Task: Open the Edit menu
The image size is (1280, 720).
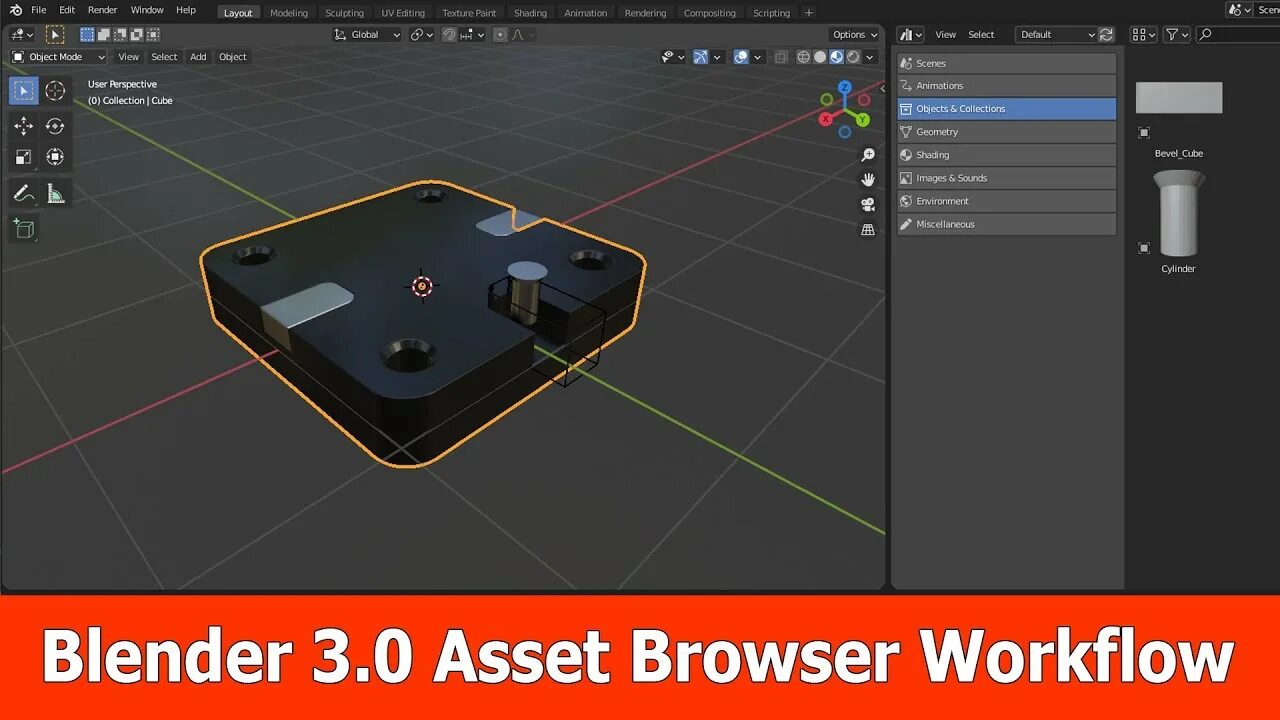Action: [x=66, y=10]
